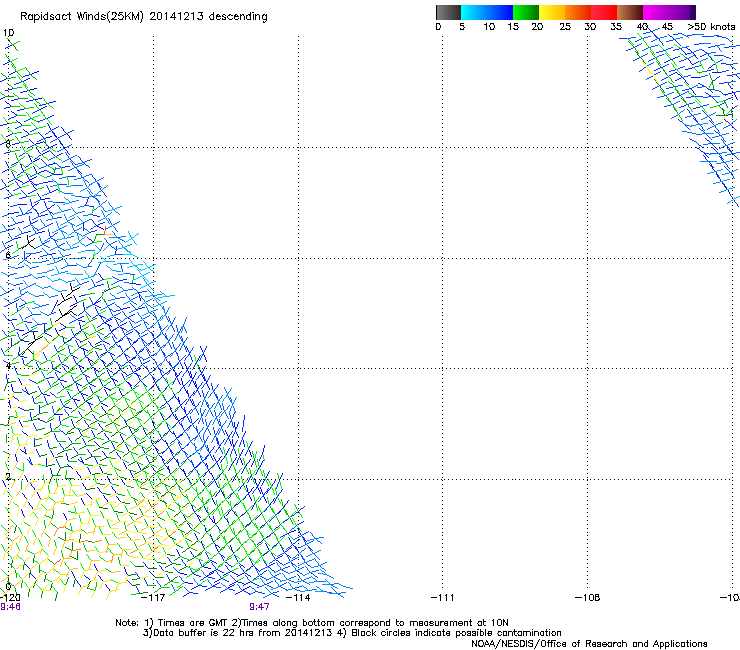
Task: Click the '25' legend scale number
Action: pyautogui.click(x=565, y=27)
